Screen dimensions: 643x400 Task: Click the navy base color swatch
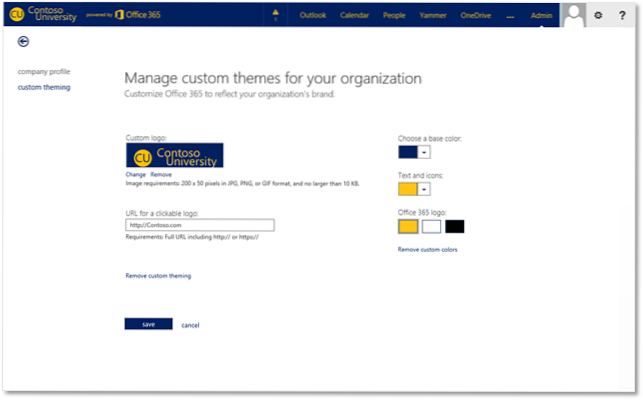pos(408,152)
